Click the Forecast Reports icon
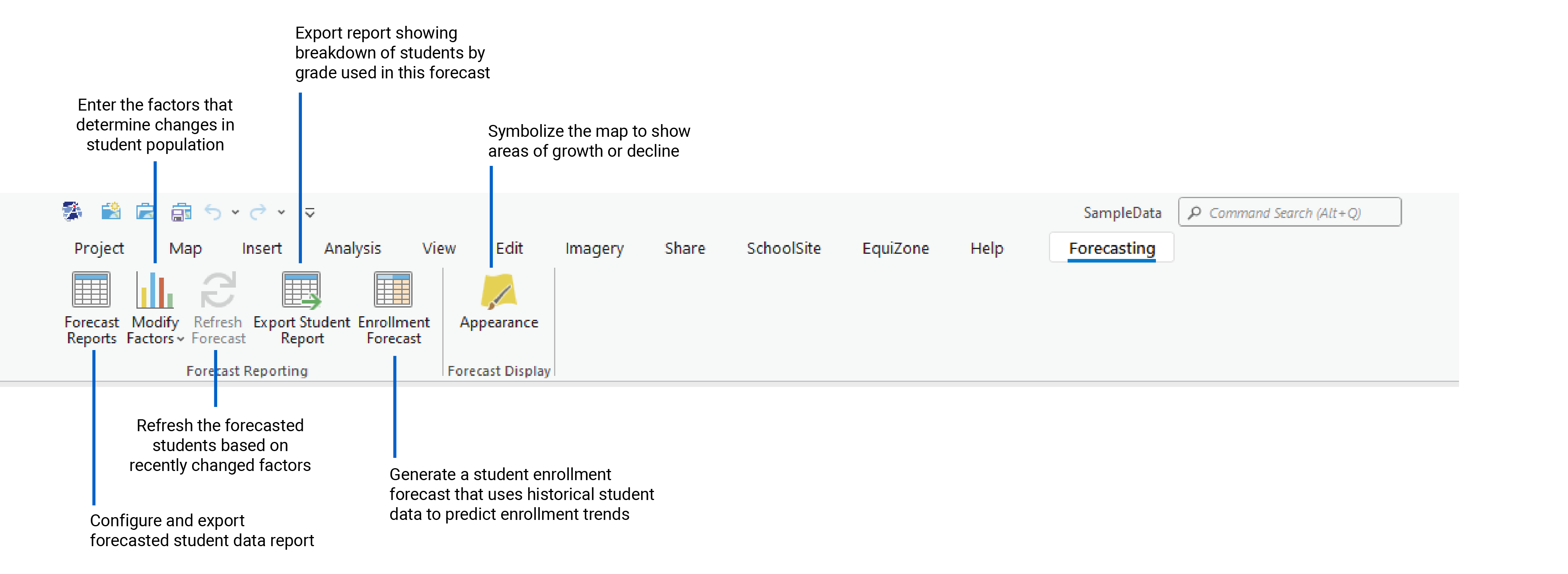Screen dimensions: 1568x574 click(x=91, y=290)
